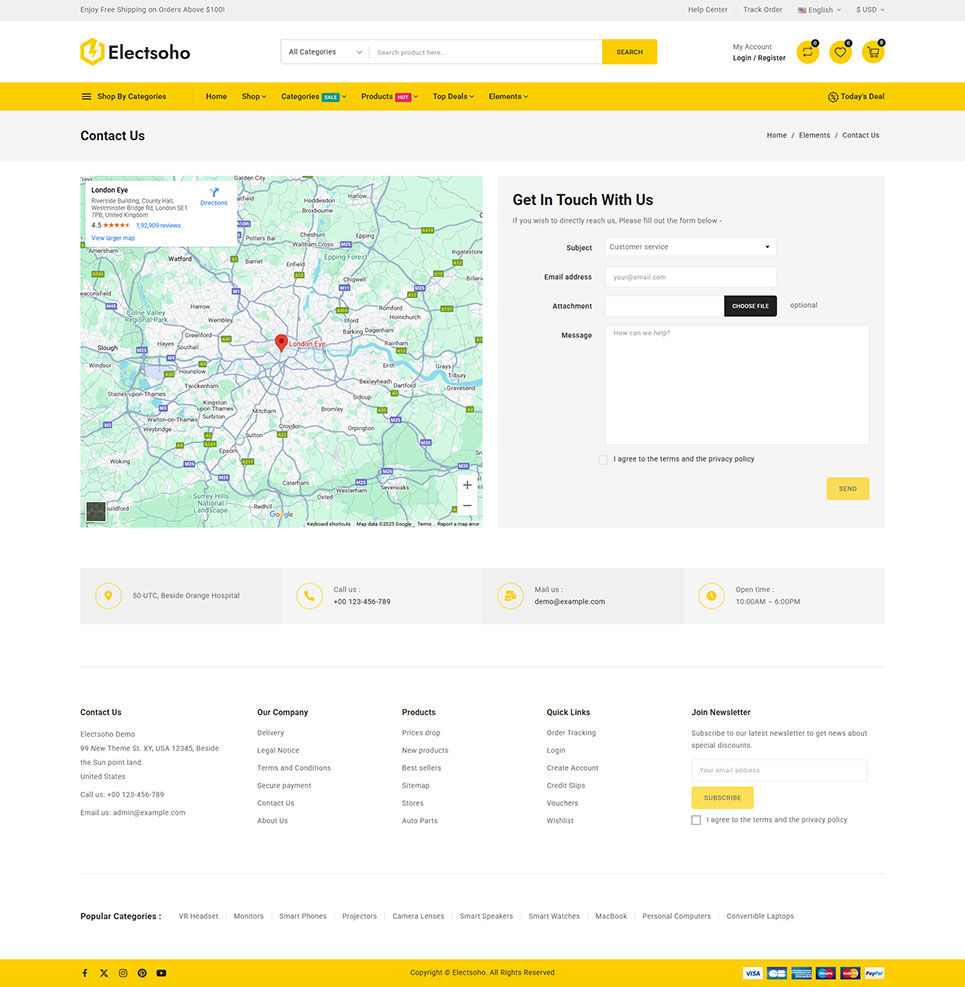
Task: Open the Subject dropdown
Action: (x=690, y=247)
